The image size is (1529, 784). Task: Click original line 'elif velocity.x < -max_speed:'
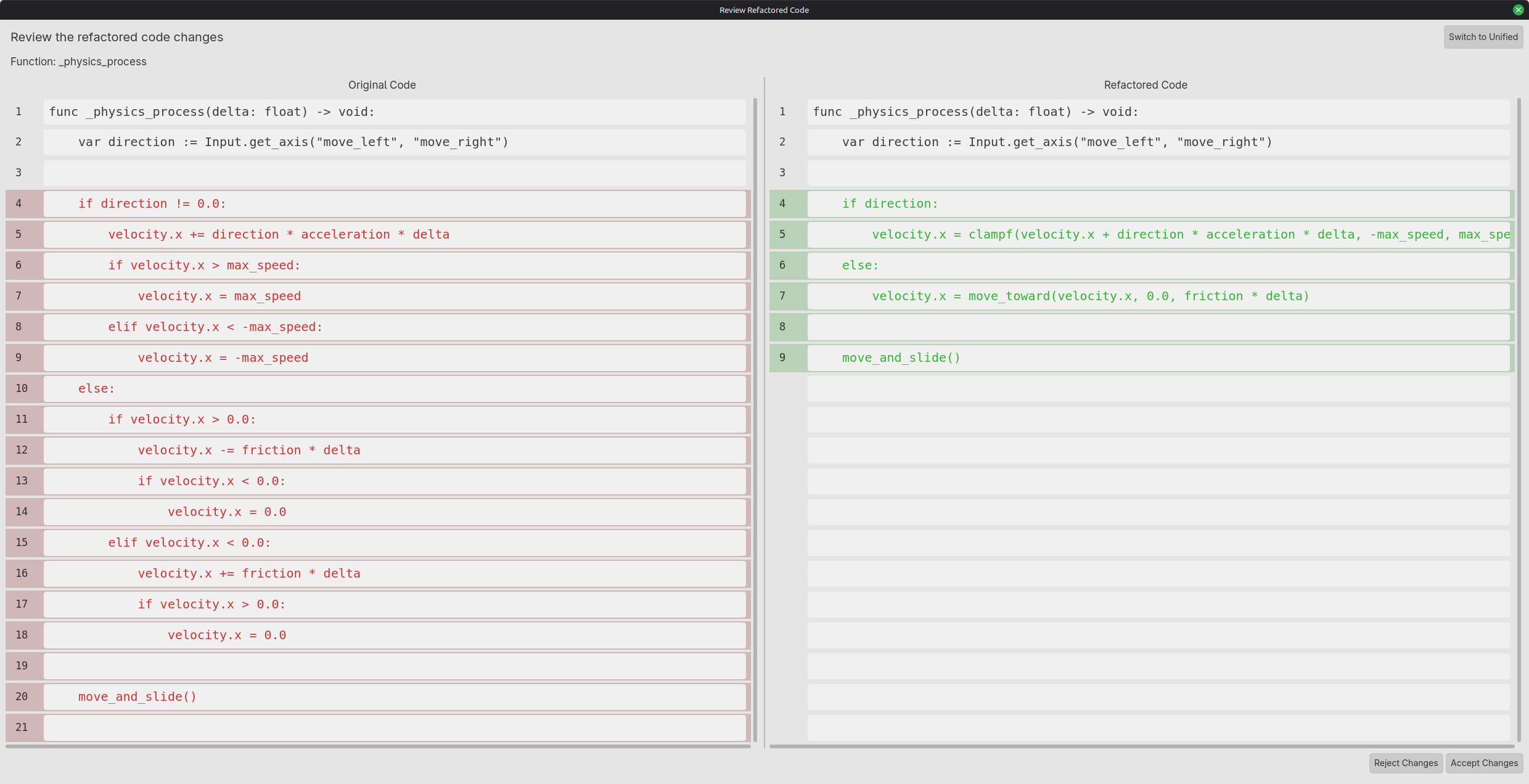[395, 327]
